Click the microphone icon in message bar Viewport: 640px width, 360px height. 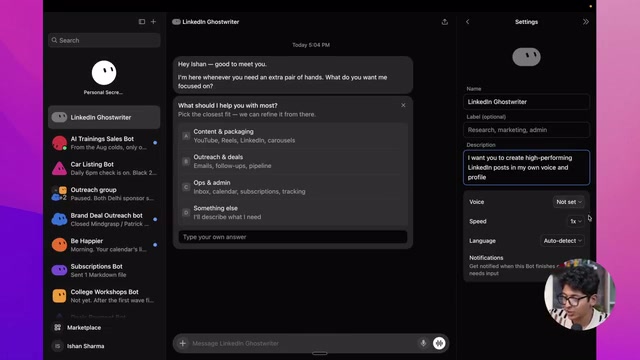coord(423,343)
